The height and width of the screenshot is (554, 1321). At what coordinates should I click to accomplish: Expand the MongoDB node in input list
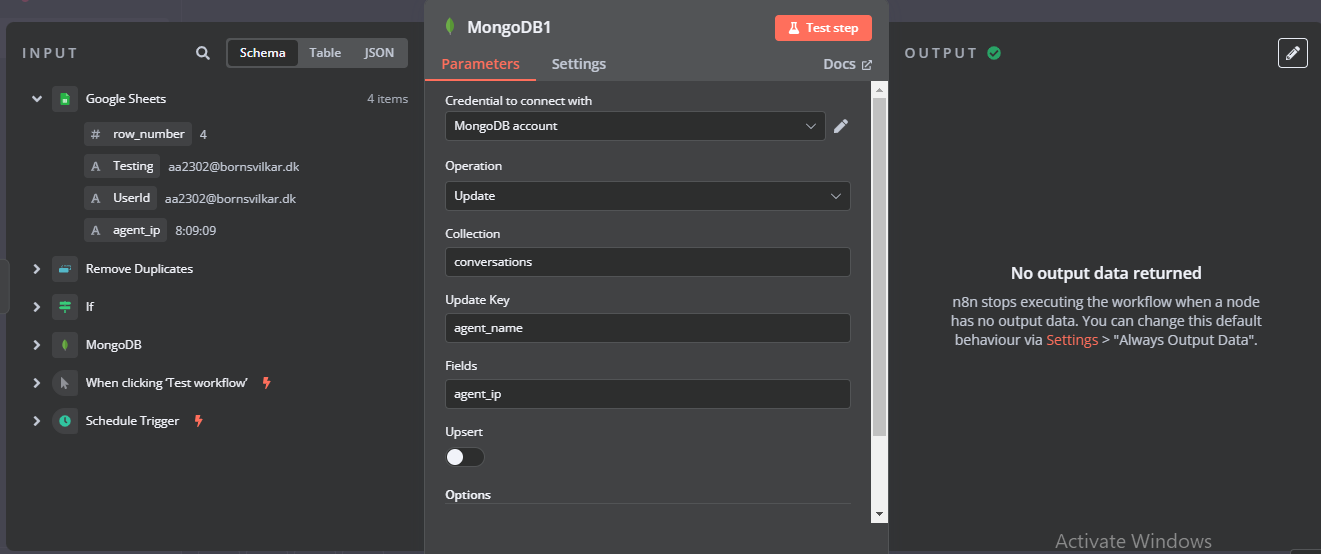click(x=36, y=345)
